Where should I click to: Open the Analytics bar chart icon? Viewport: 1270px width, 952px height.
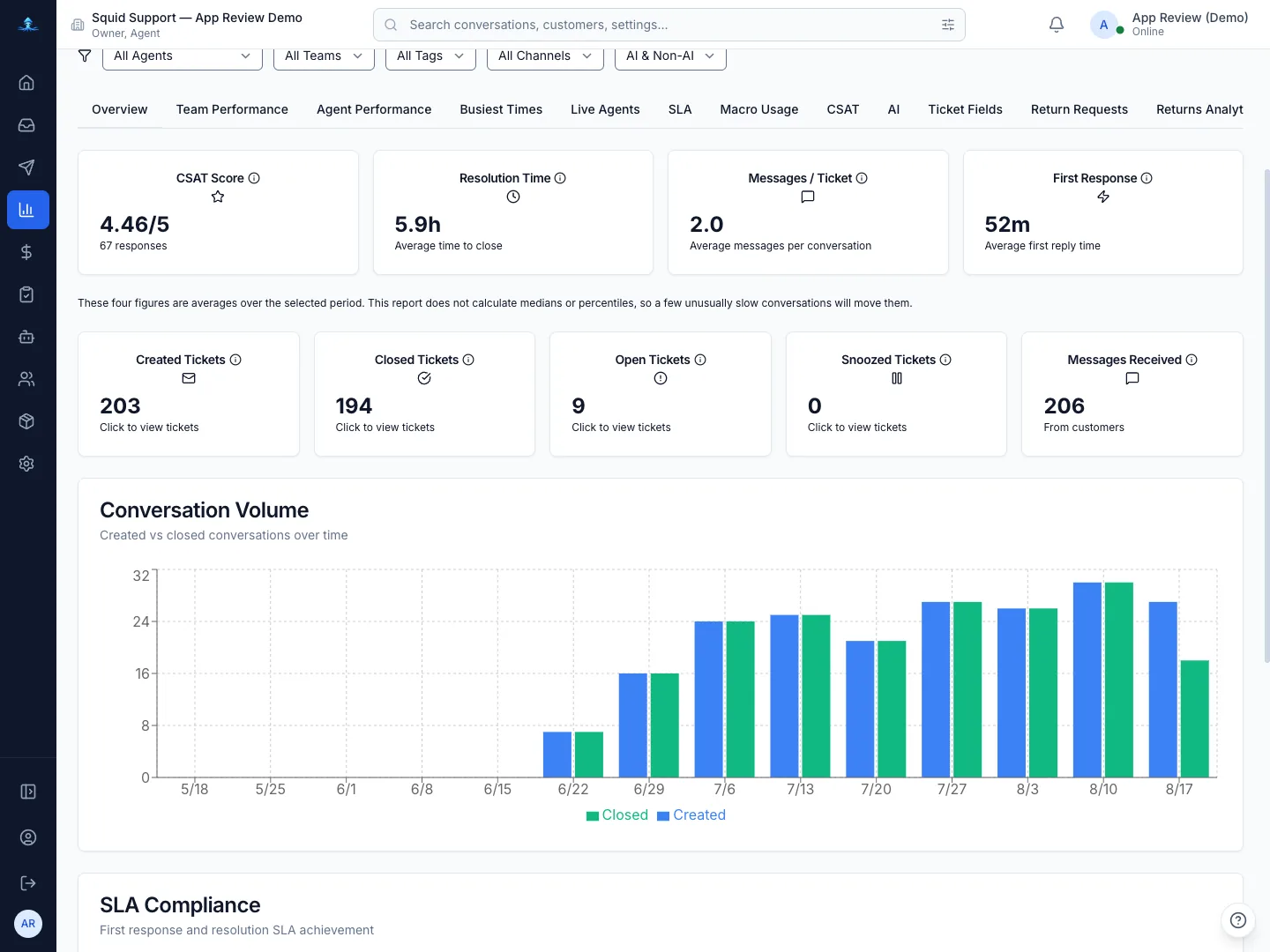27,210
